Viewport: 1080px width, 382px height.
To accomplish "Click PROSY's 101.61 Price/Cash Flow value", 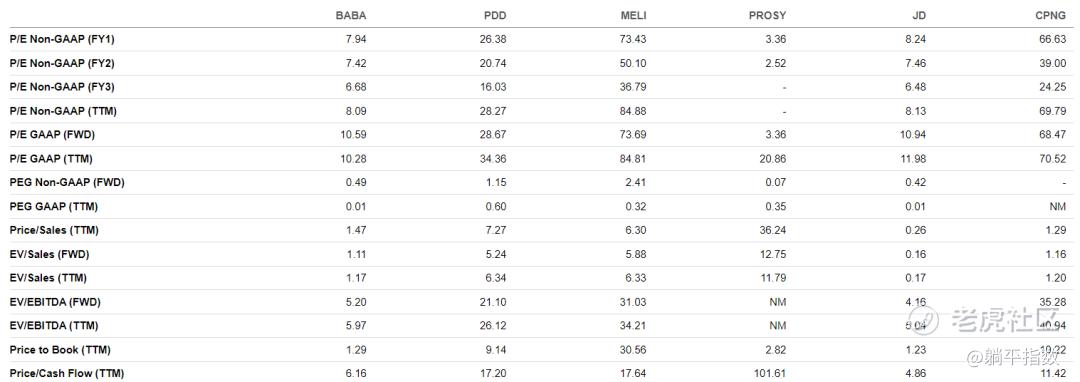I will (769, 374).
